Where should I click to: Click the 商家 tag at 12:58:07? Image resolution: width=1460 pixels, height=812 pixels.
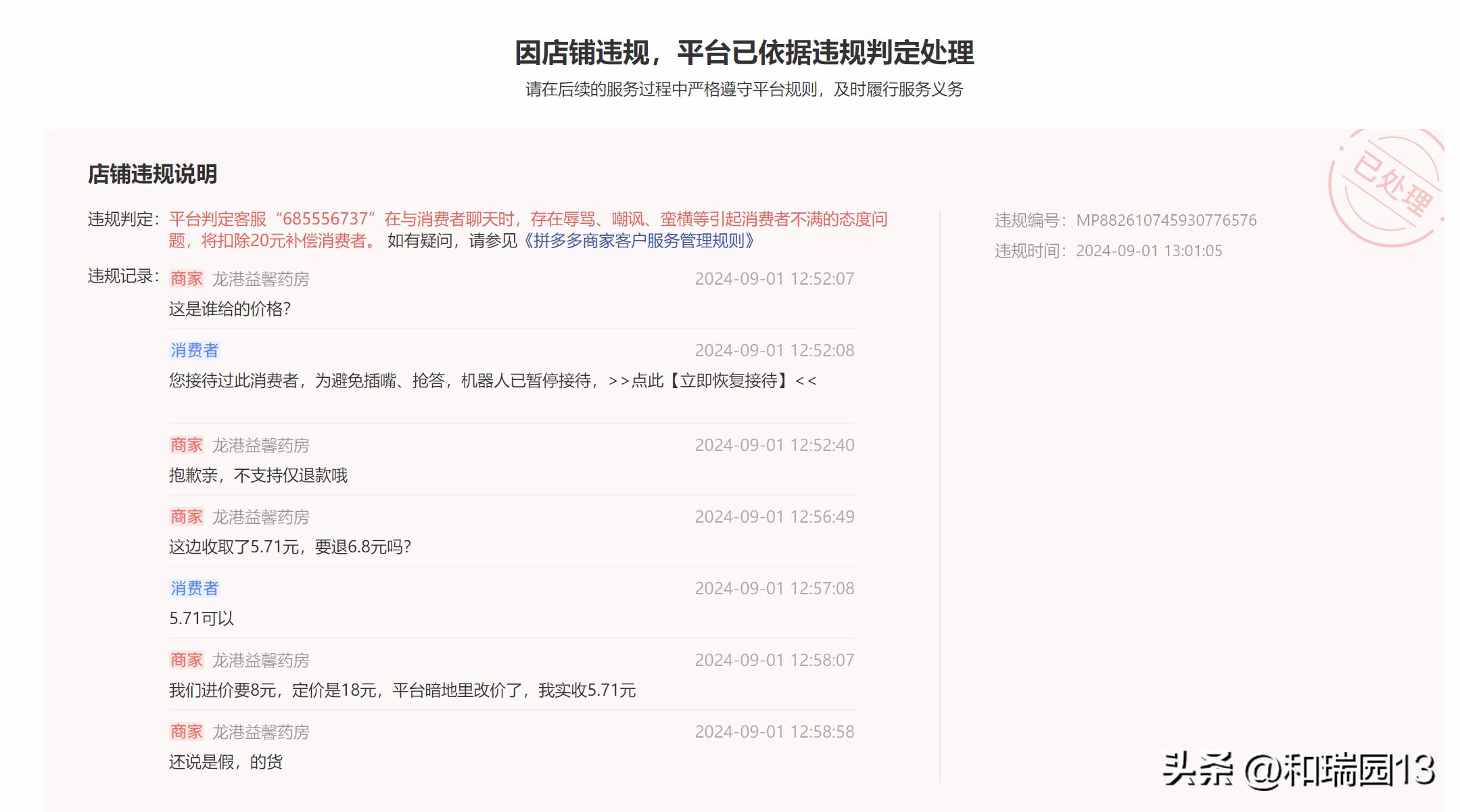click(x=187, y=660)
